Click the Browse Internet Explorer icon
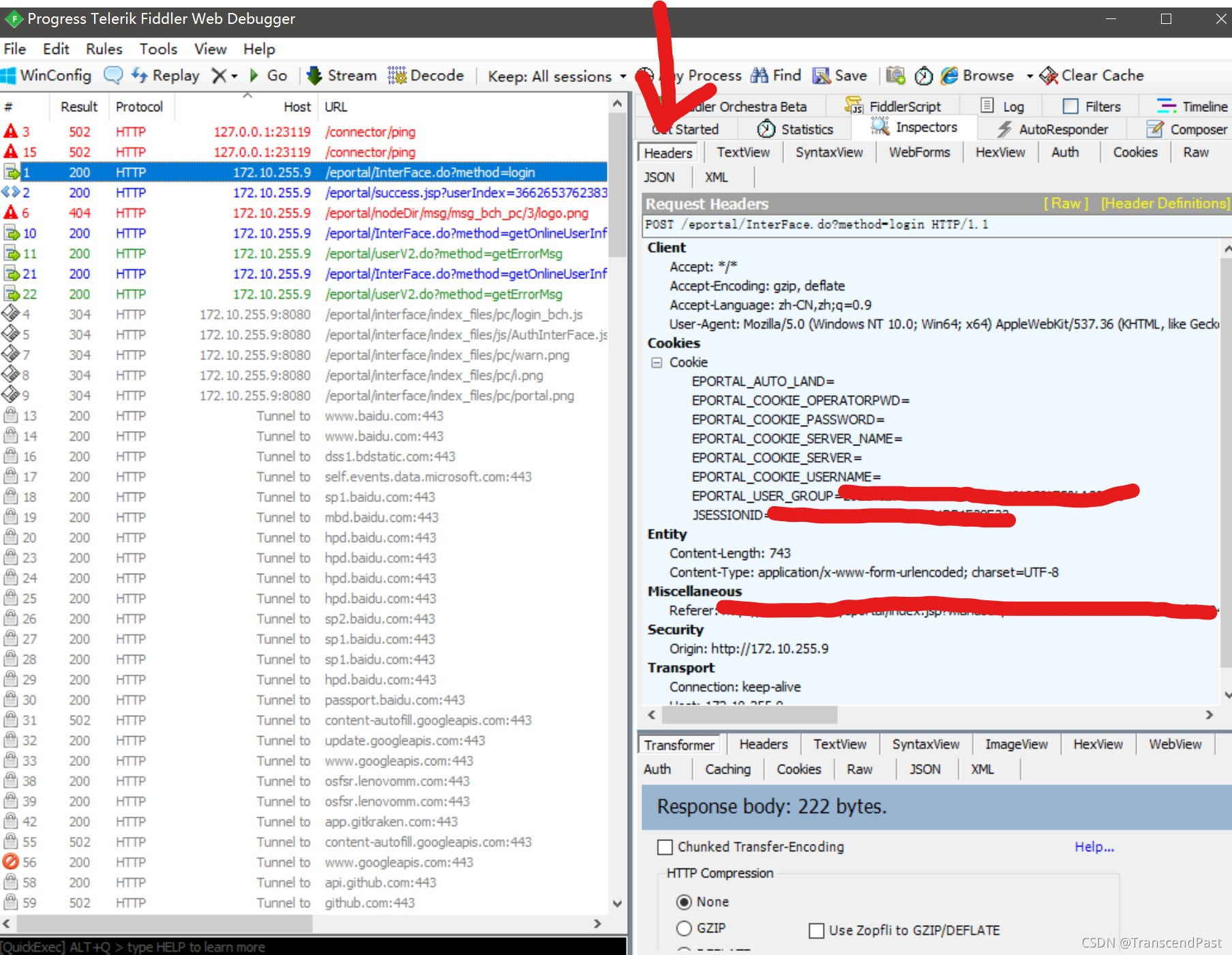This screenshot has height=955, width=1232. click(949, 75)
